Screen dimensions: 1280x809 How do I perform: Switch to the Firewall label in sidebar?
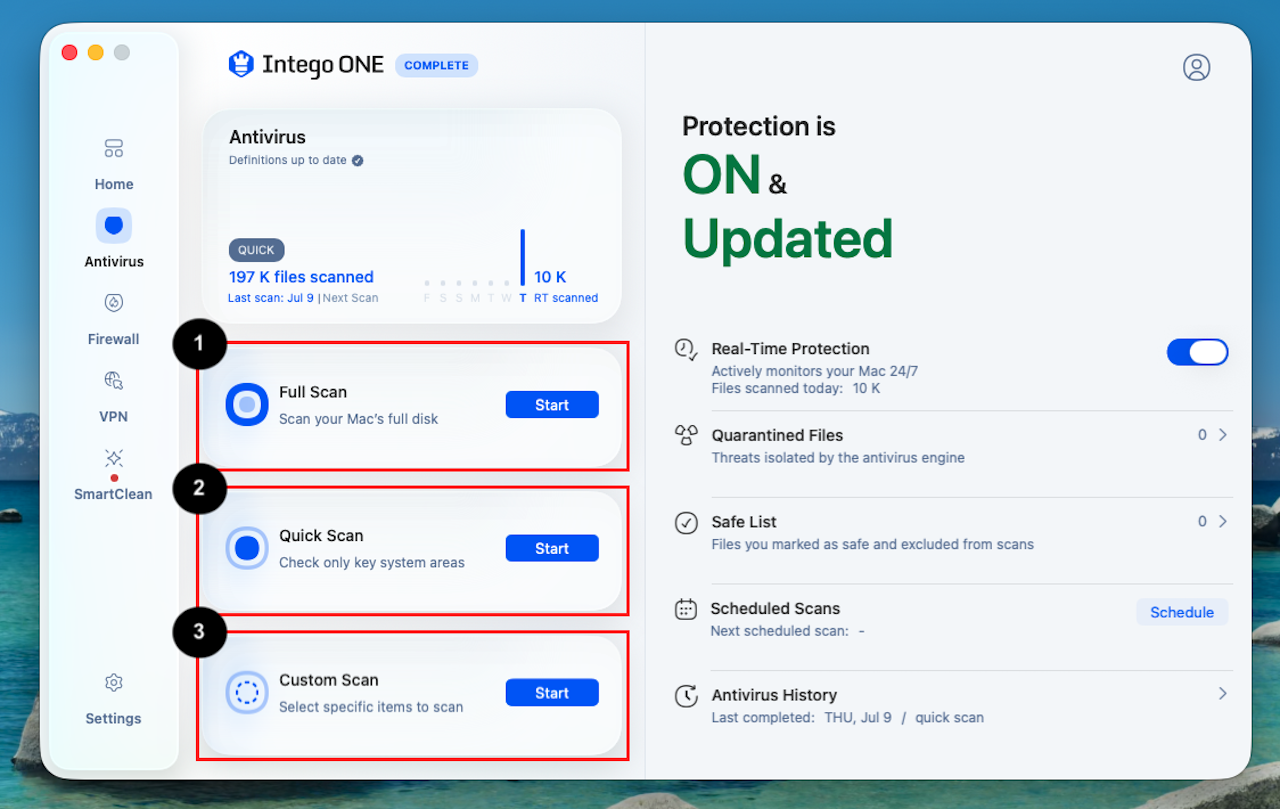click(x=114, y=339)
